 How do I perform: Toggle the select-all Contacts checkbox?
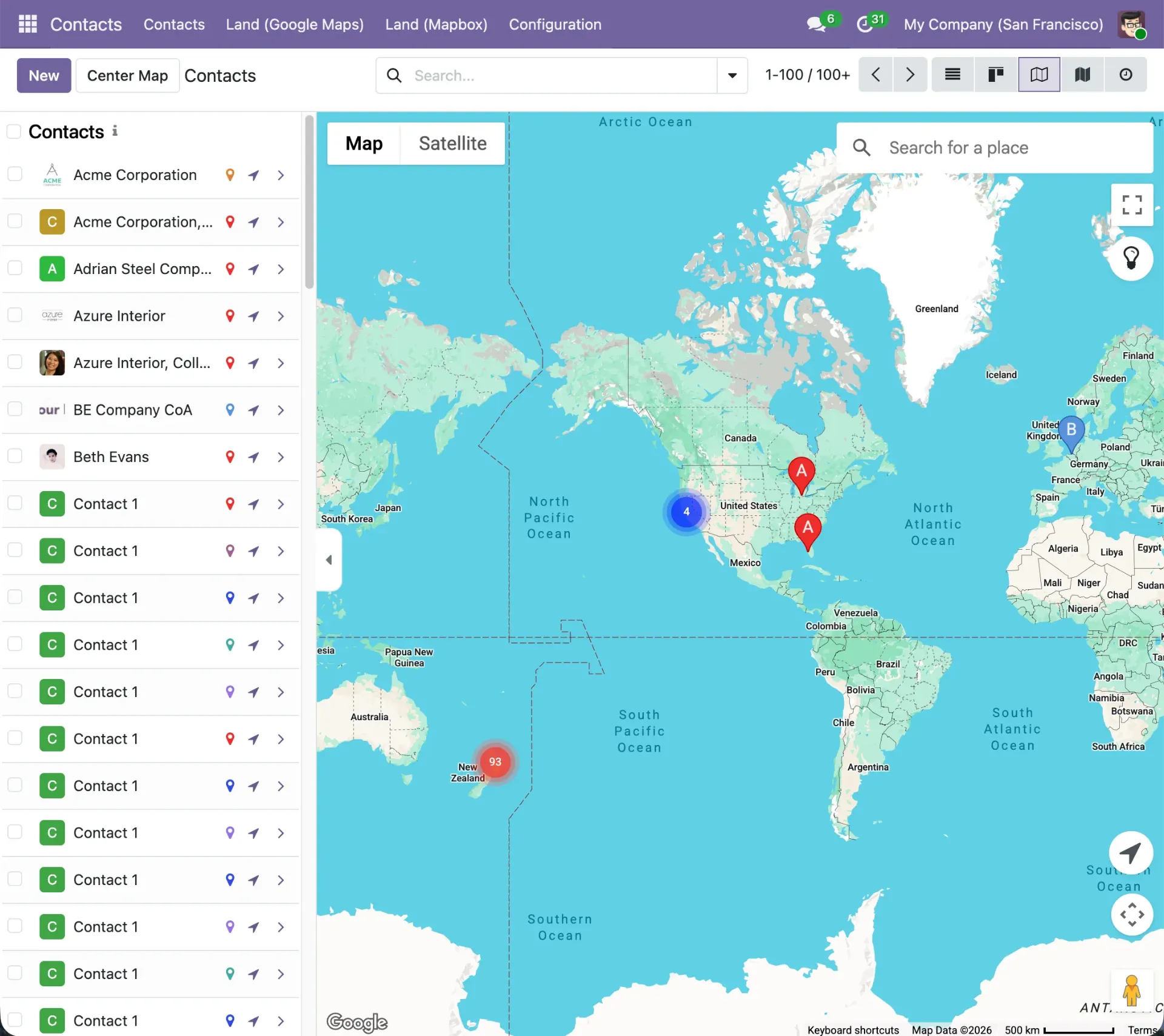point(14,132)
